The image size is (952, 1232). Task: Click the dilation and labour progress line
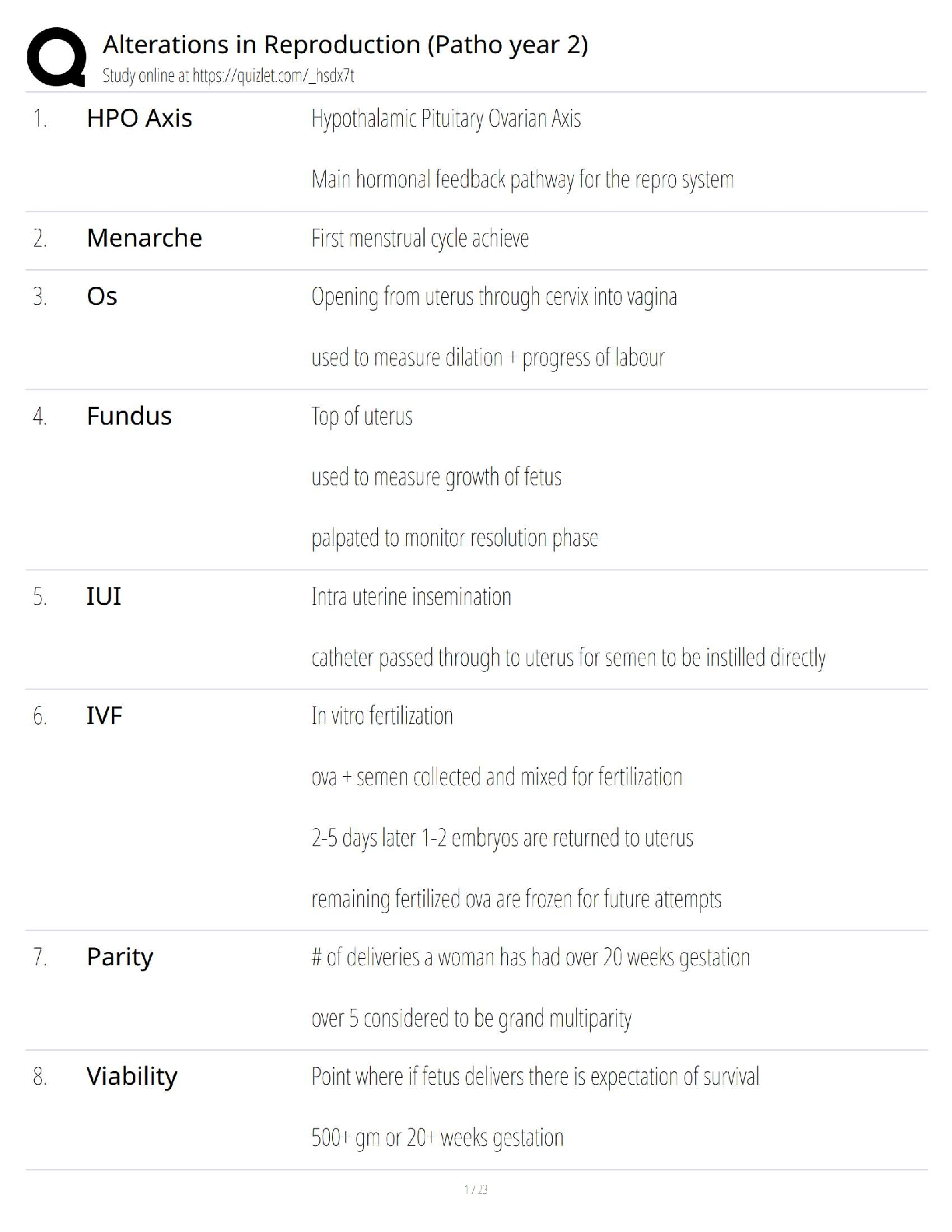(x=488, y=358)
